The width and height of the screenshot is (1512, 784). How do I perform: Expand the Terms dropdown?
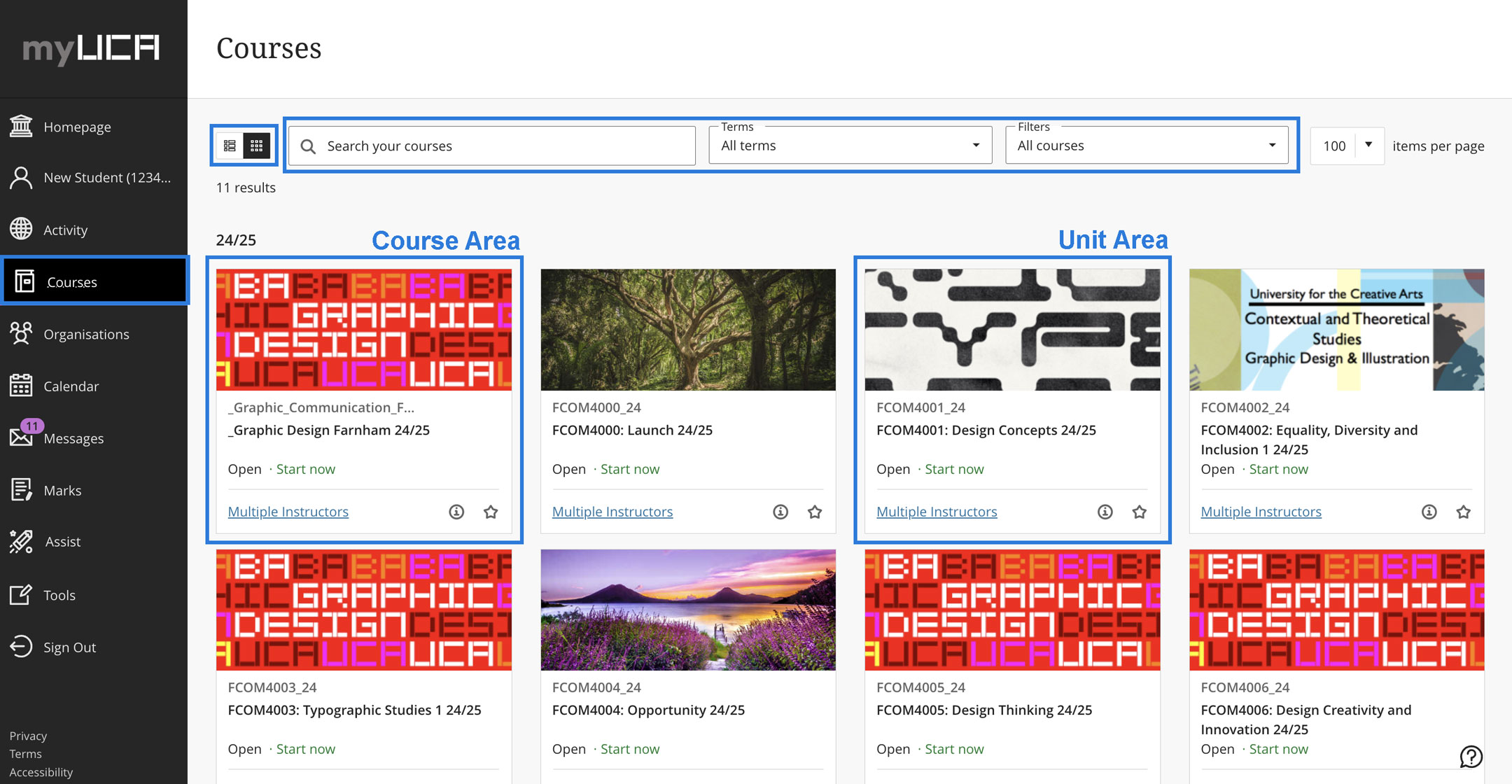click(x=850, y=145)
